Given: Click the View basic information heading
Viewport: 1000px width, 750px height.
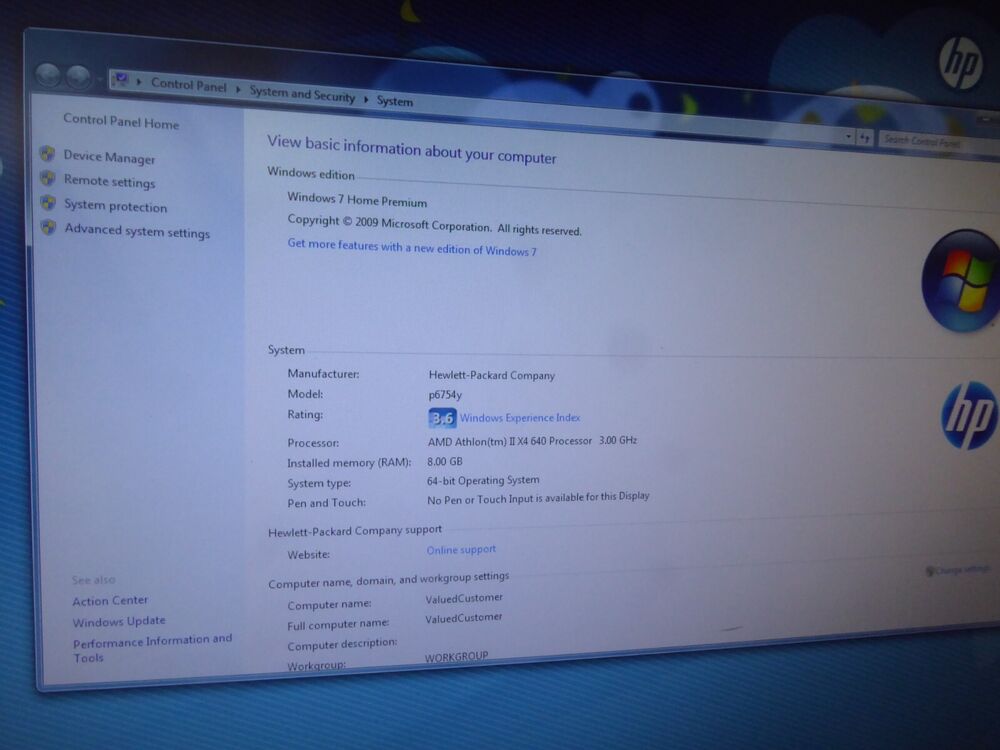Looking at the screenshot, I should (x=411, y=149).
